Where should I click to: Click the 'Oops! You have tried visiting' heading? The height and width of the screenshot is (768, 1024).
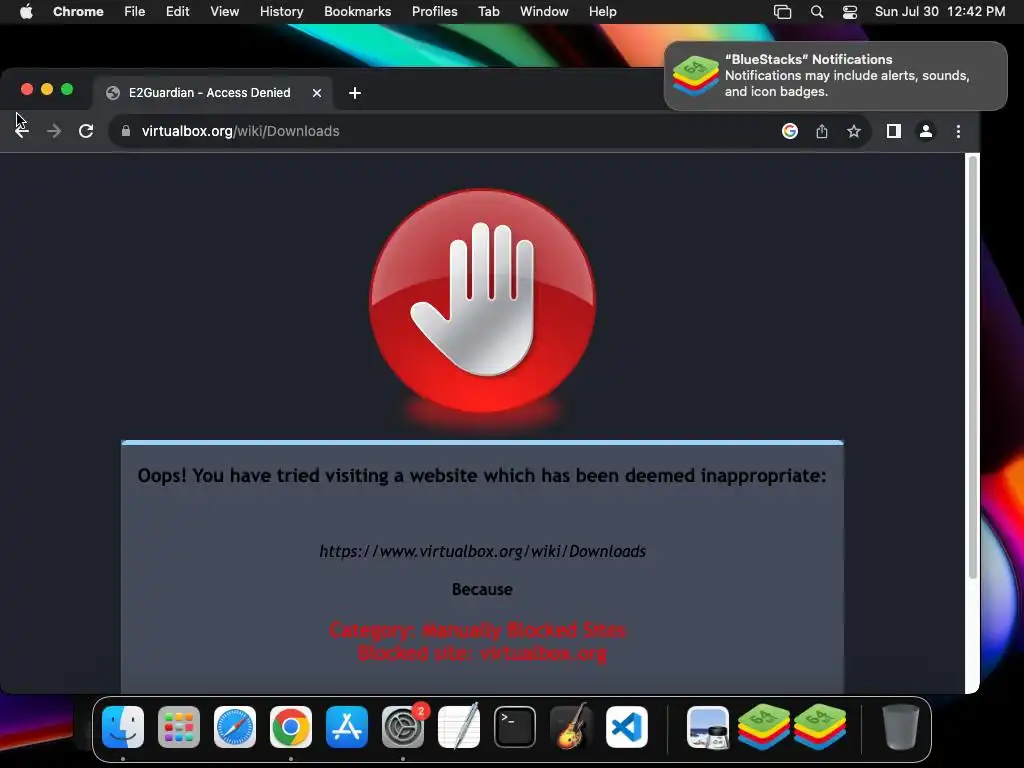482,475
